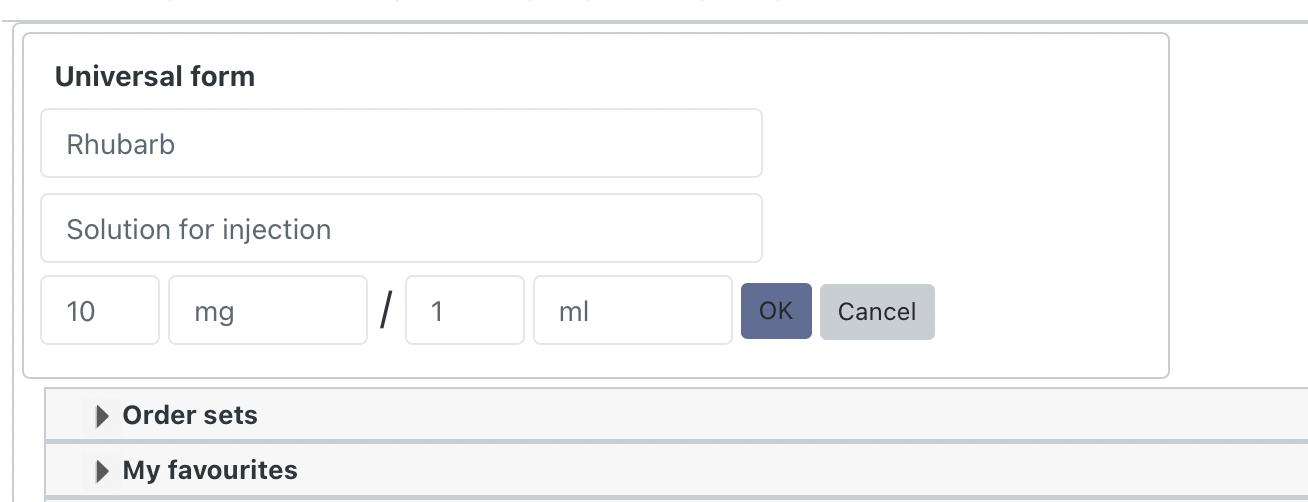Focus the Rhubarb medication name field
Image resolution: width=1308 pixels, height=502 pixels.
[x=401, y=144]
